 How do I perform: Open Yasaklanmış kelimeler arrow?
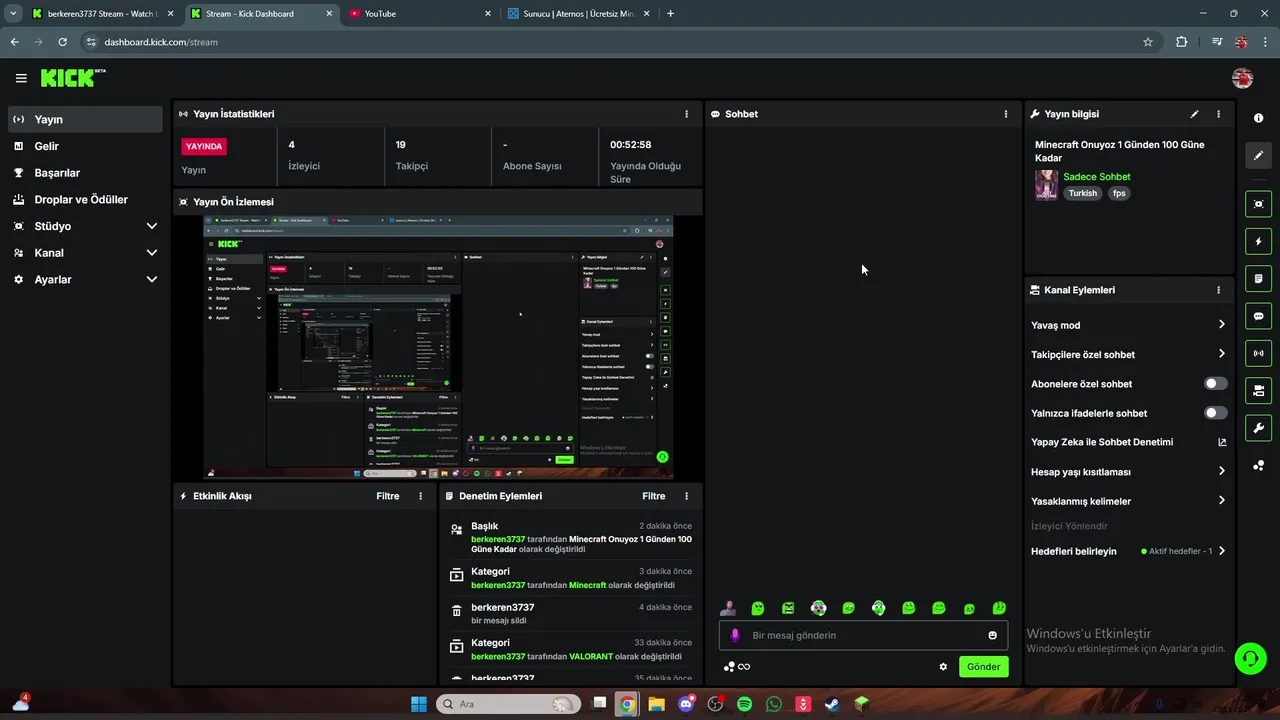click(1221, 501)
